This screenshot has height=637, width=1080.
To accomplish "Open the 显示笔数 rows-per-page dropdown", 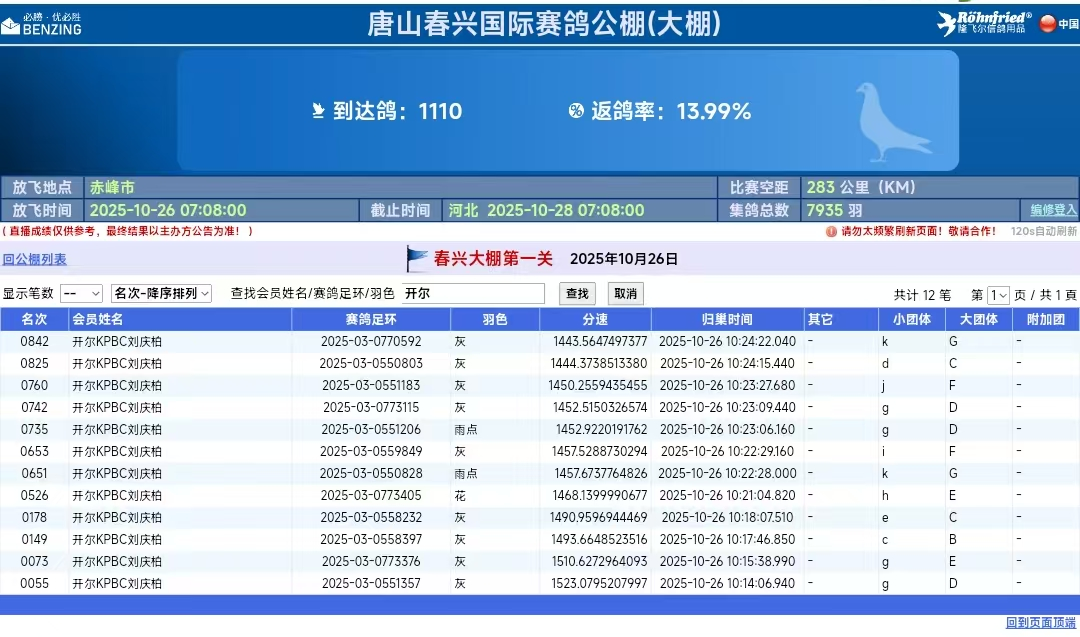I will point(81,294).
